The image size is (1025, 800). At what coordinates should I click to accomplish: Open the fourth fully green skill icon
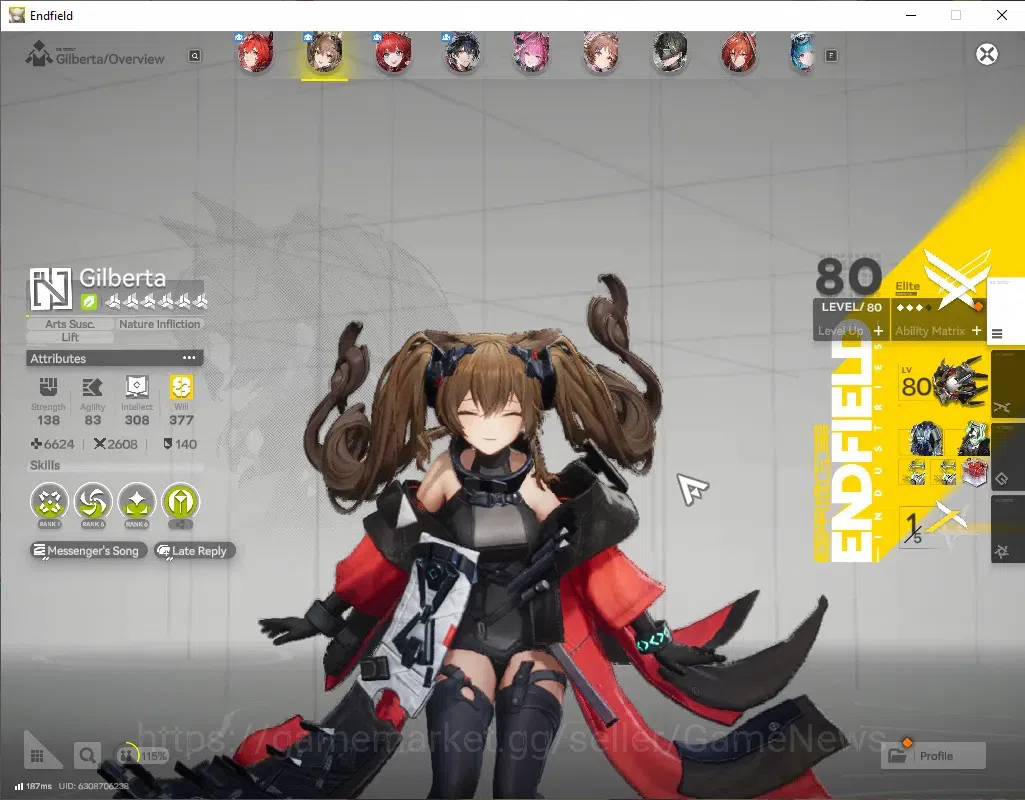click(181, 503)
